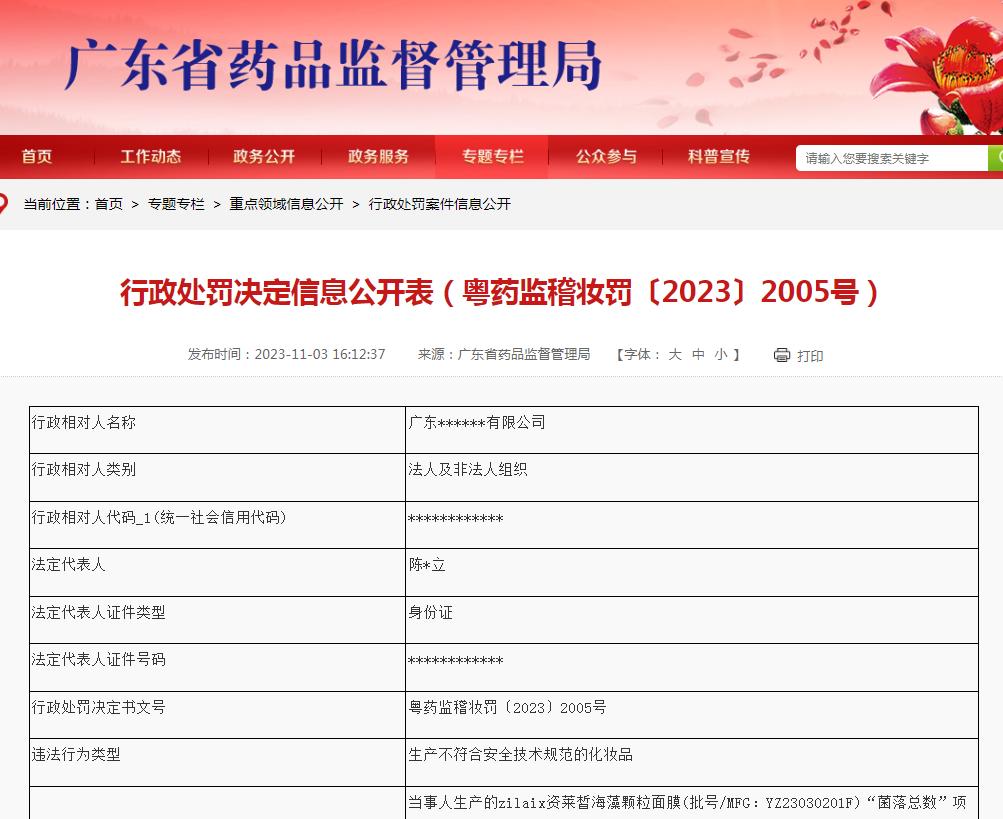This screenshot has width=1003, height=819.
Task: Click the cell 法人及非法人组织
Action: pyautogui.click(x=692, y=477)
